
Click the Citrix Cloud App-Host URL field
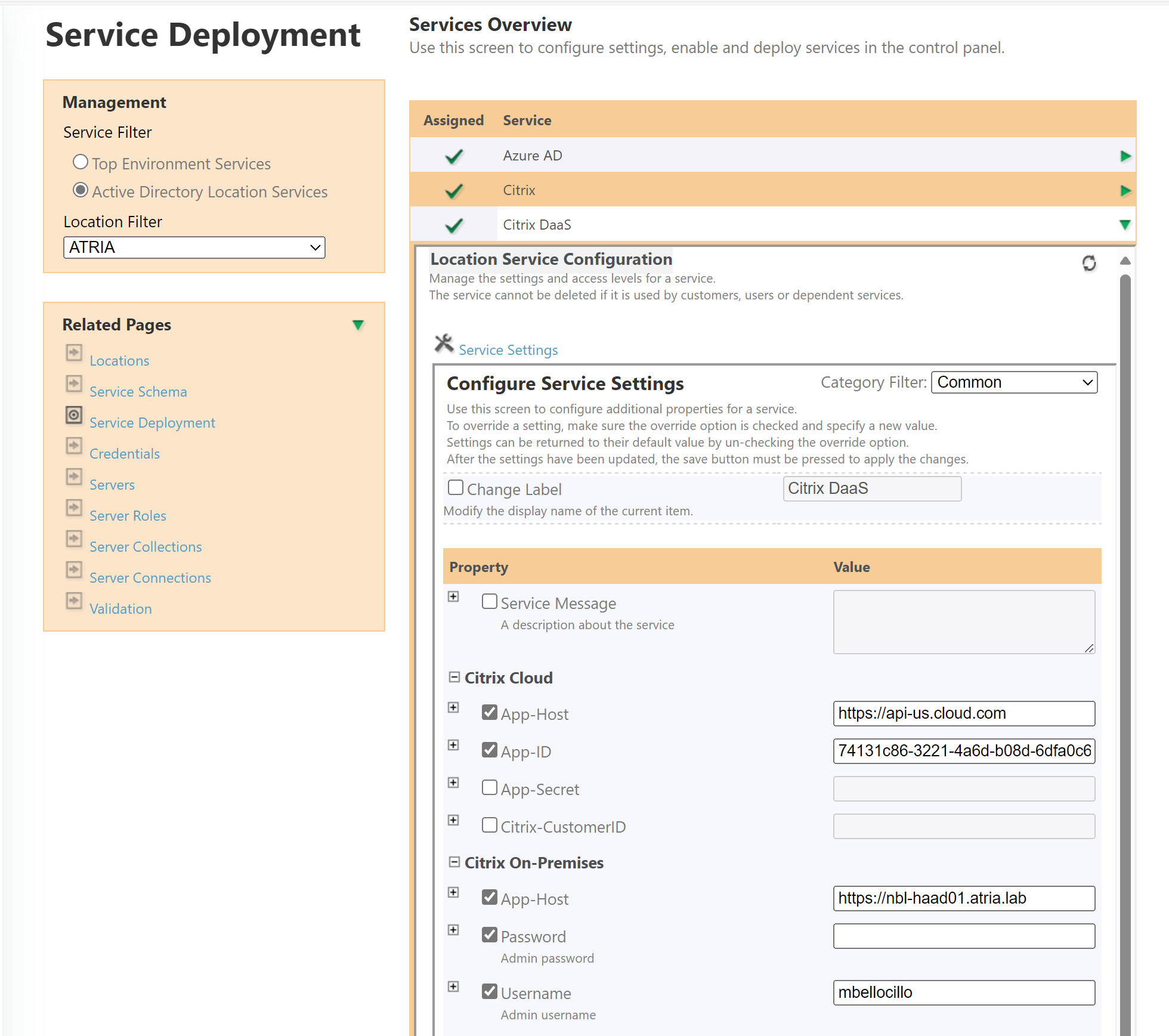[x=964, y=713]
